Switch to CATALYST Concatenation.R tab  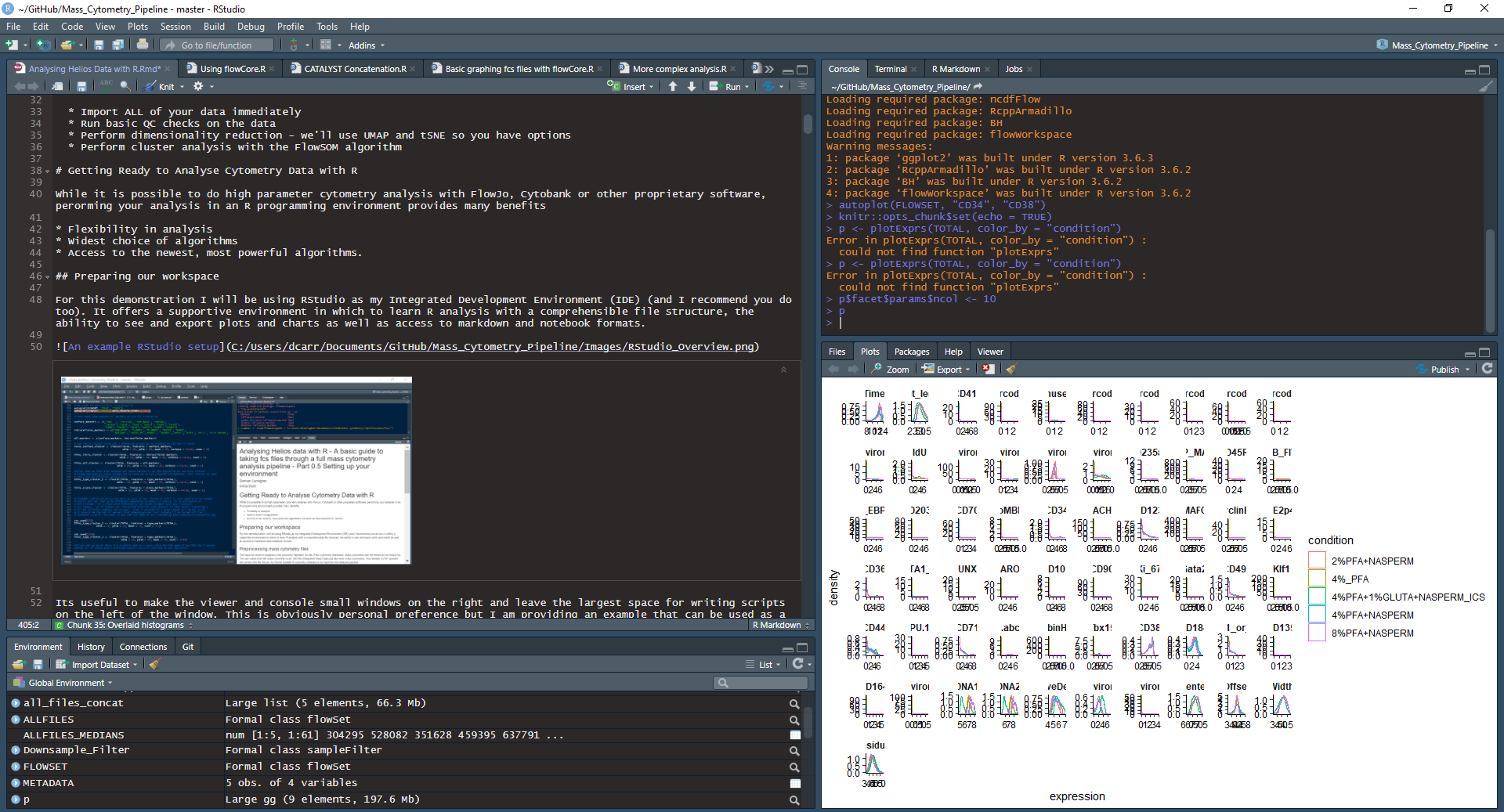click(355, 69)
